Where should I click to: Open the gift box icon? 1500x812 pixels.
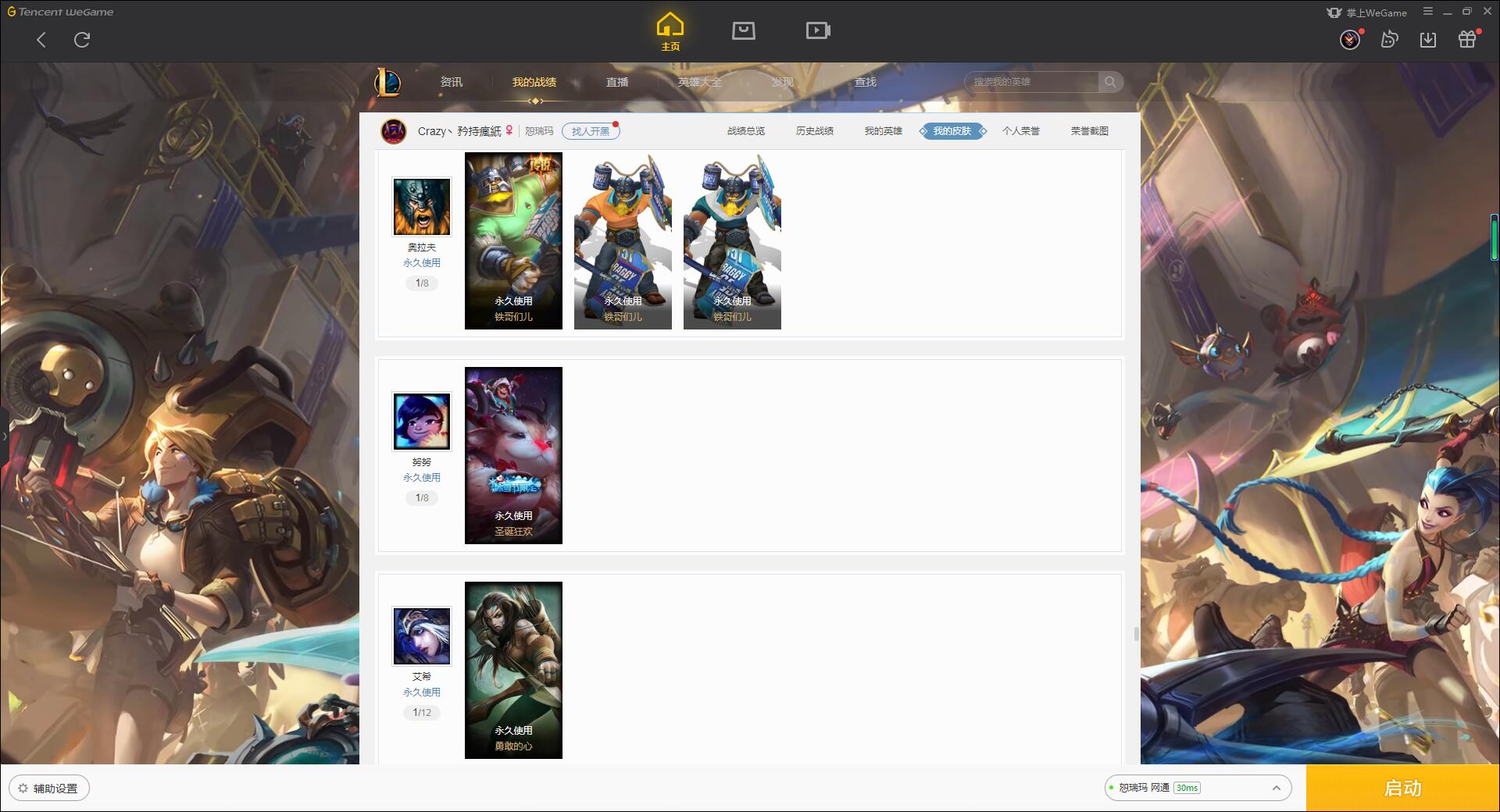coord(1467,39)
